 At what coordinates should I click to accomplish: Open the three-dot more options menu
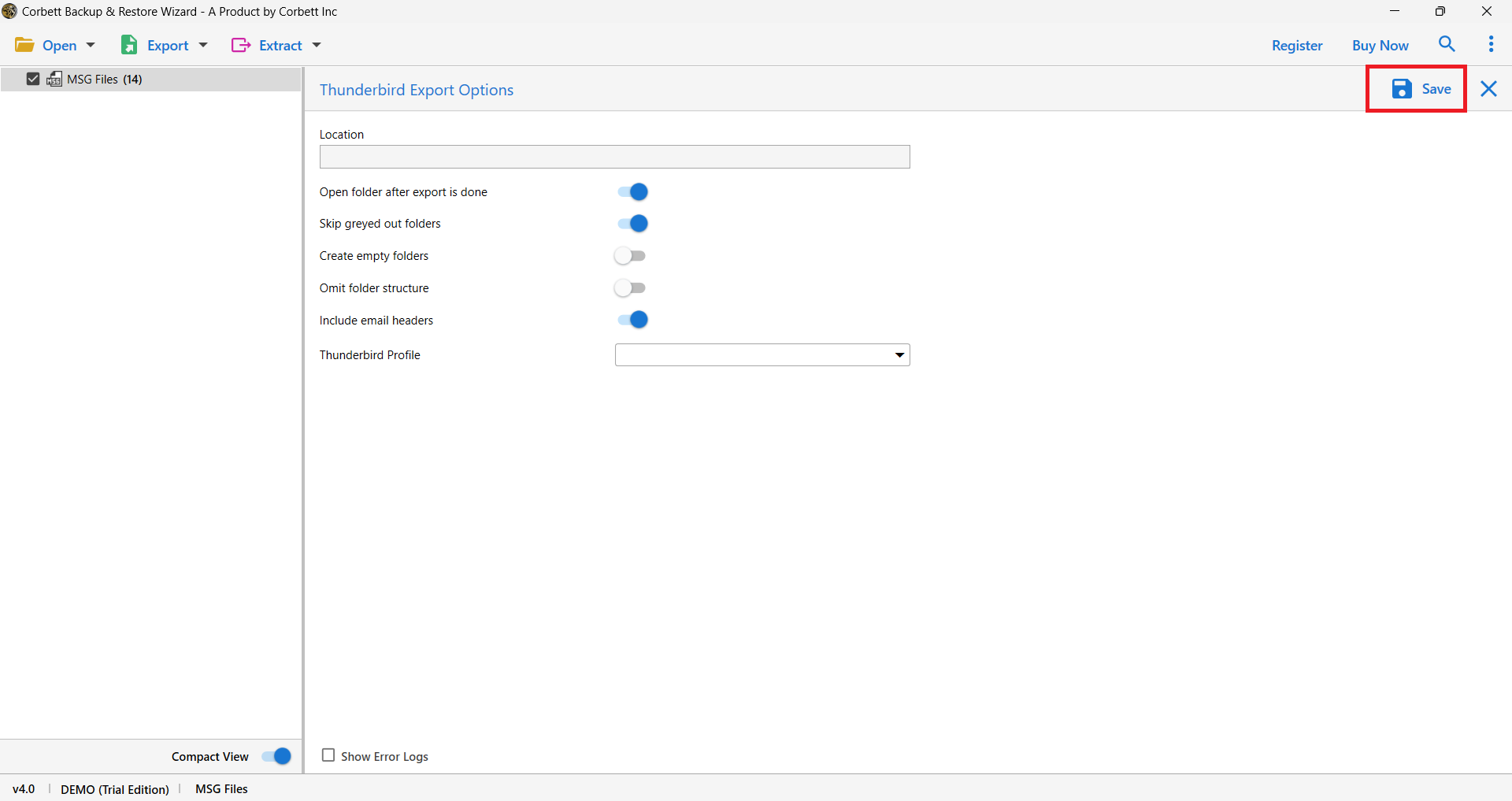(x=1491, y=44)
